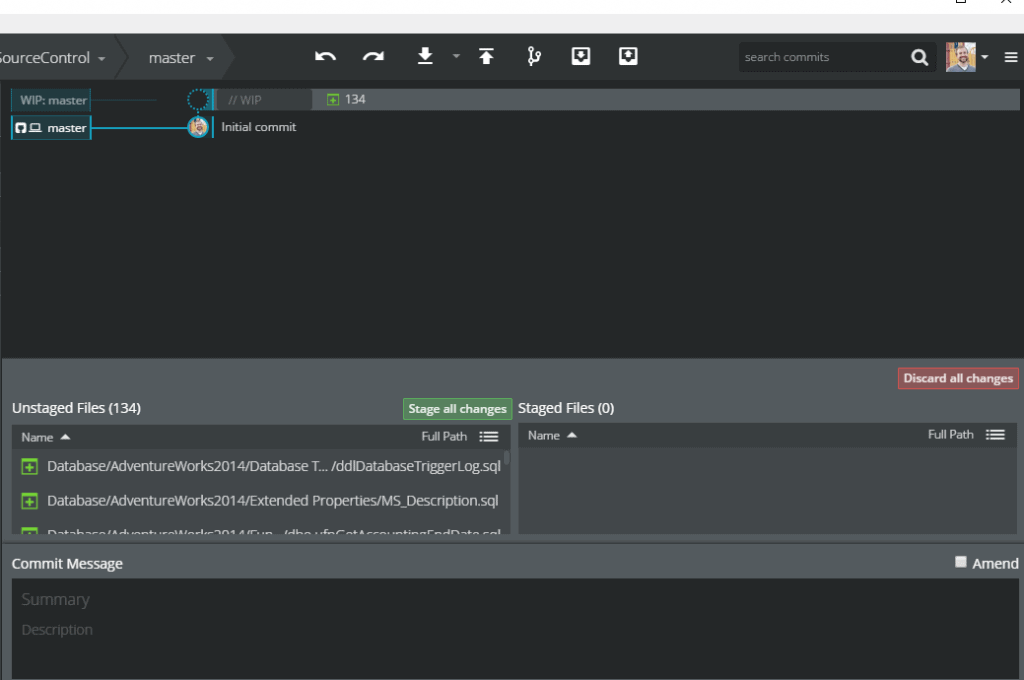Click the Redo toolbar icon
Image resolution: width=1024 pixels, height=680 pixels.
tap(373, 57)
